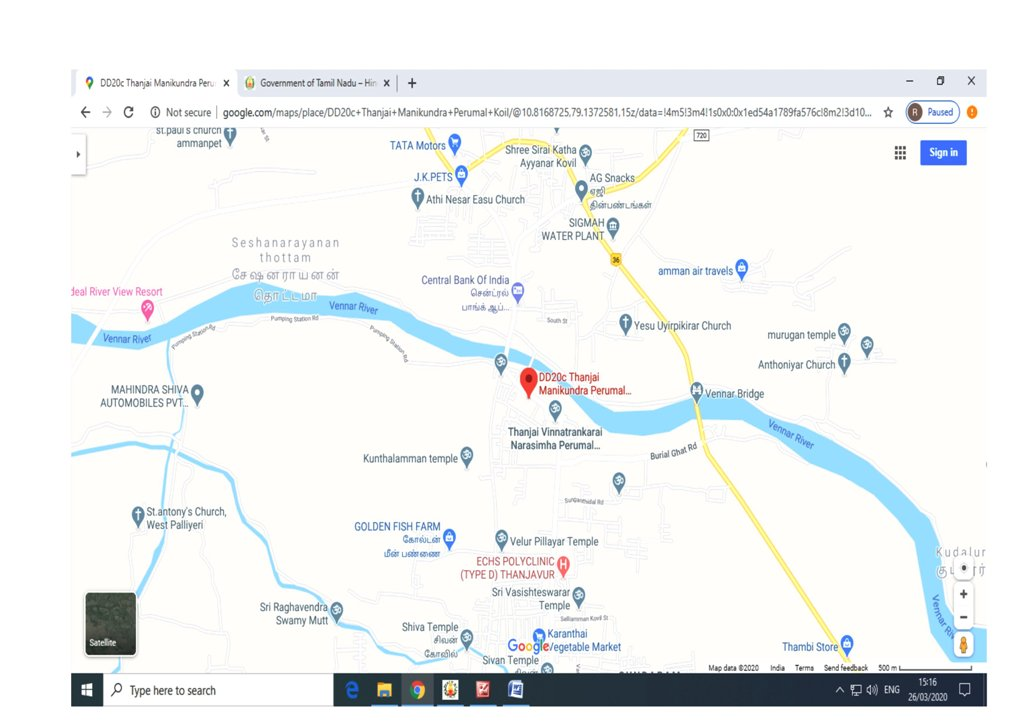Expand the collapsed side panel arrow
Screen dimensions: 1024x724
point(78,154)
